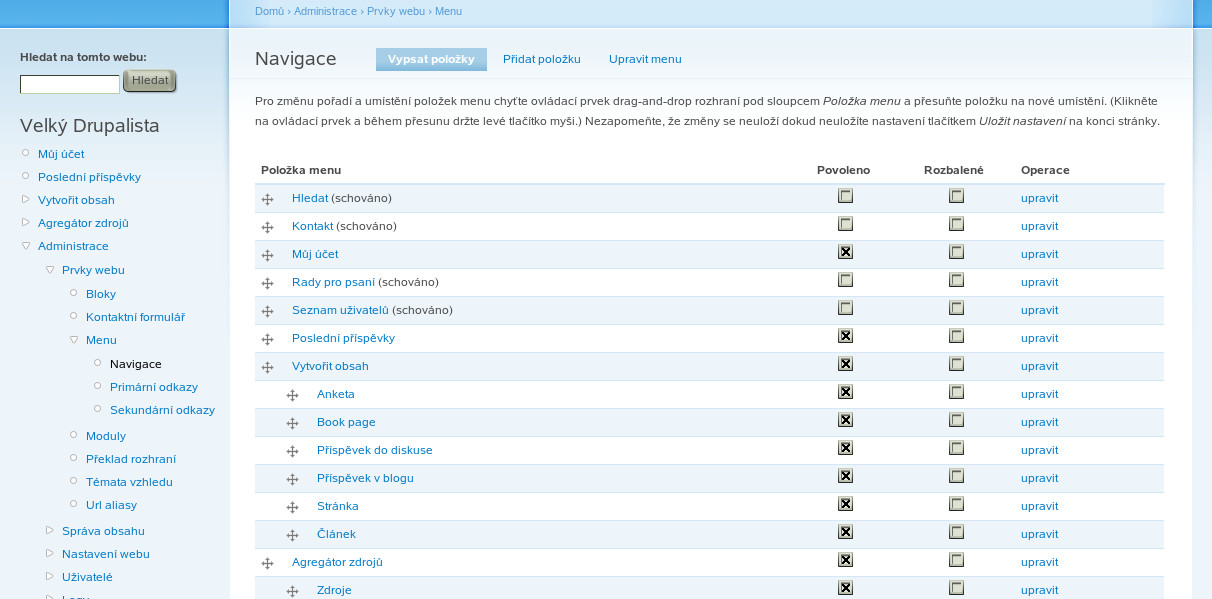Click drag handle next to Book page
The width and height of the screenshot is (1212, 599).
292,423
